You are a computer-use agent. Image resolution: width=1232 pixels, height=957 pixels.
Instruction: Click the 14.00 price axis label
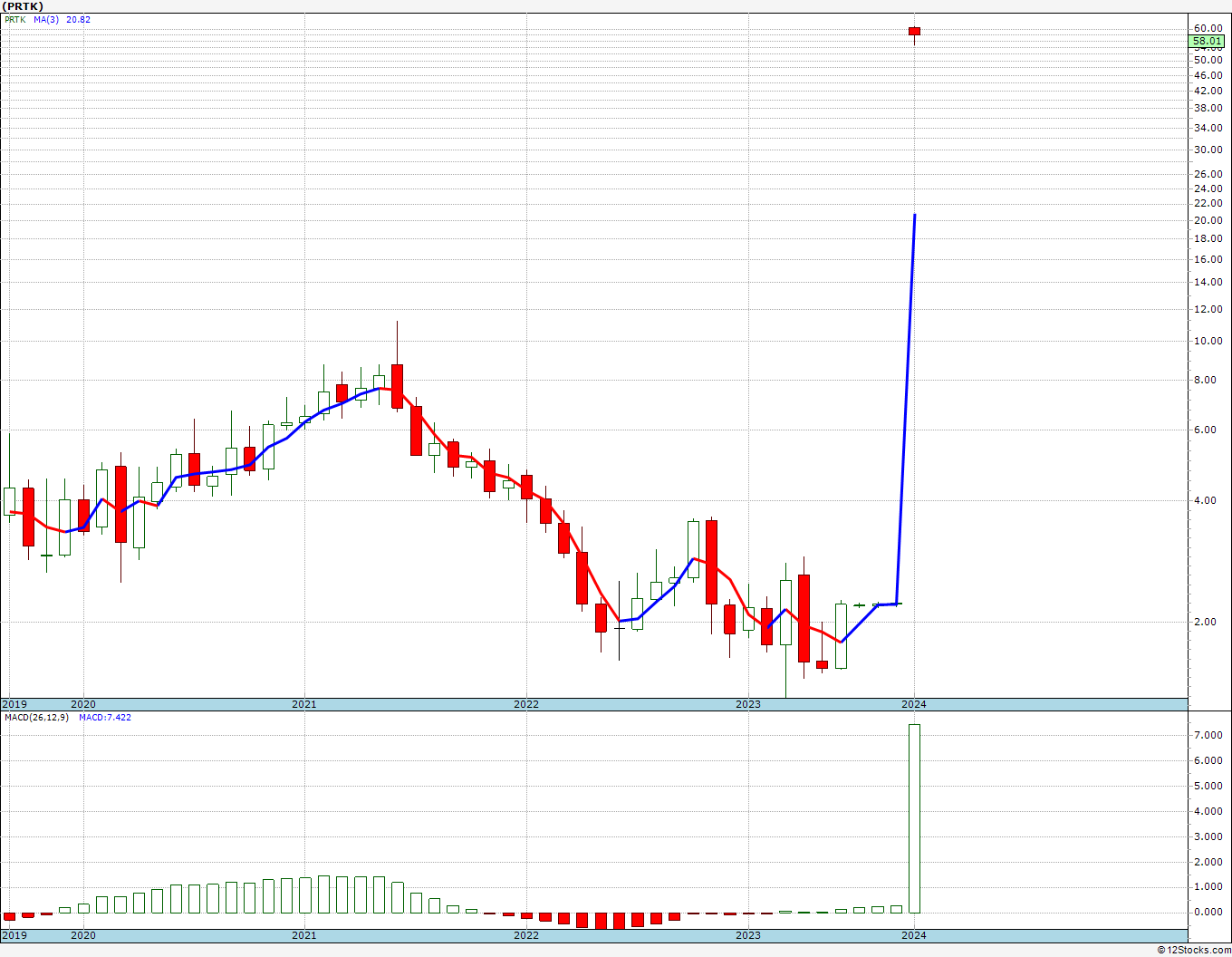click(x=1208, y=282)
